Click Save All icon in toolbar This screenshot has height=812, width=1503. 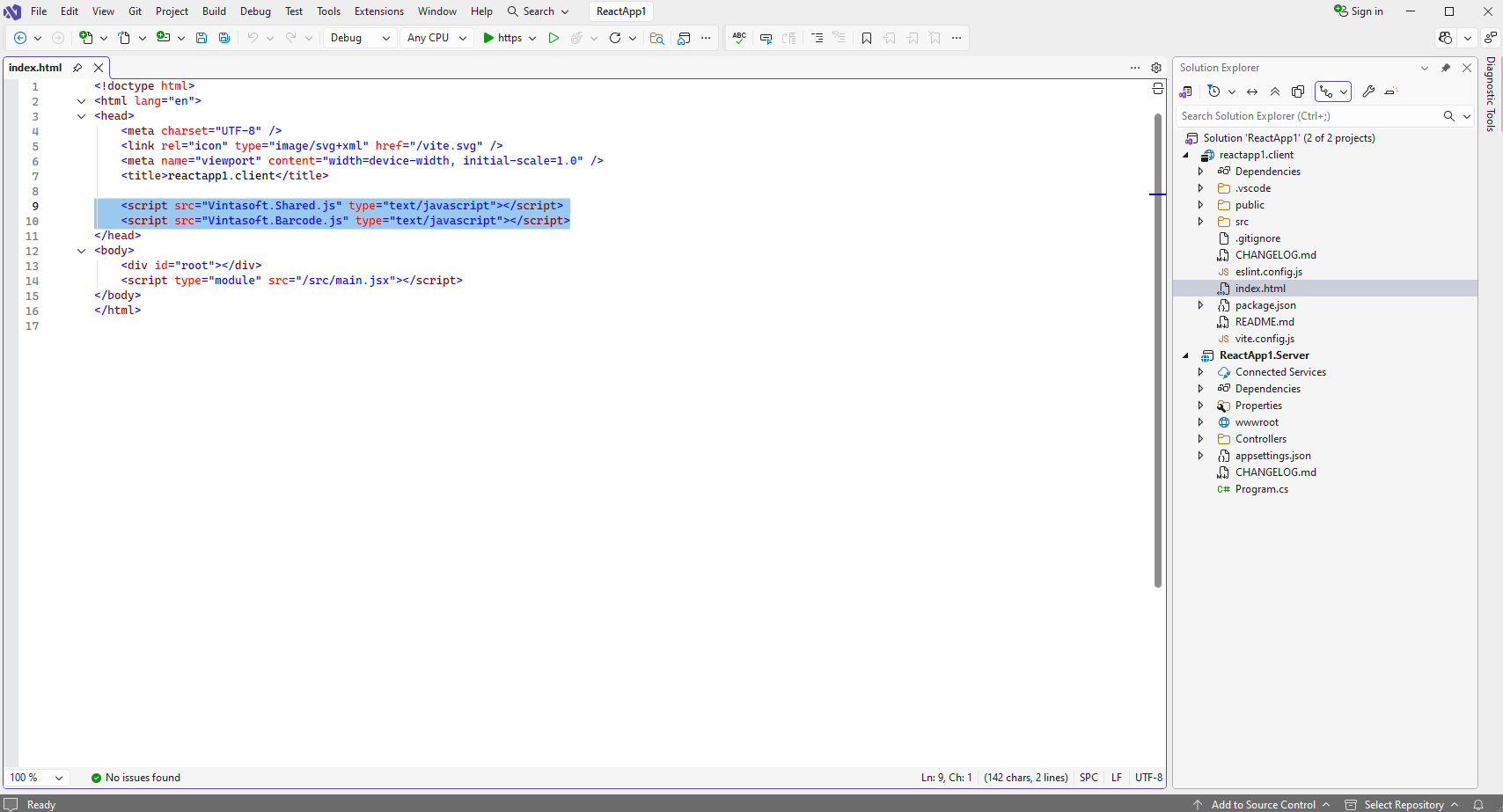[x=224, y=38]
